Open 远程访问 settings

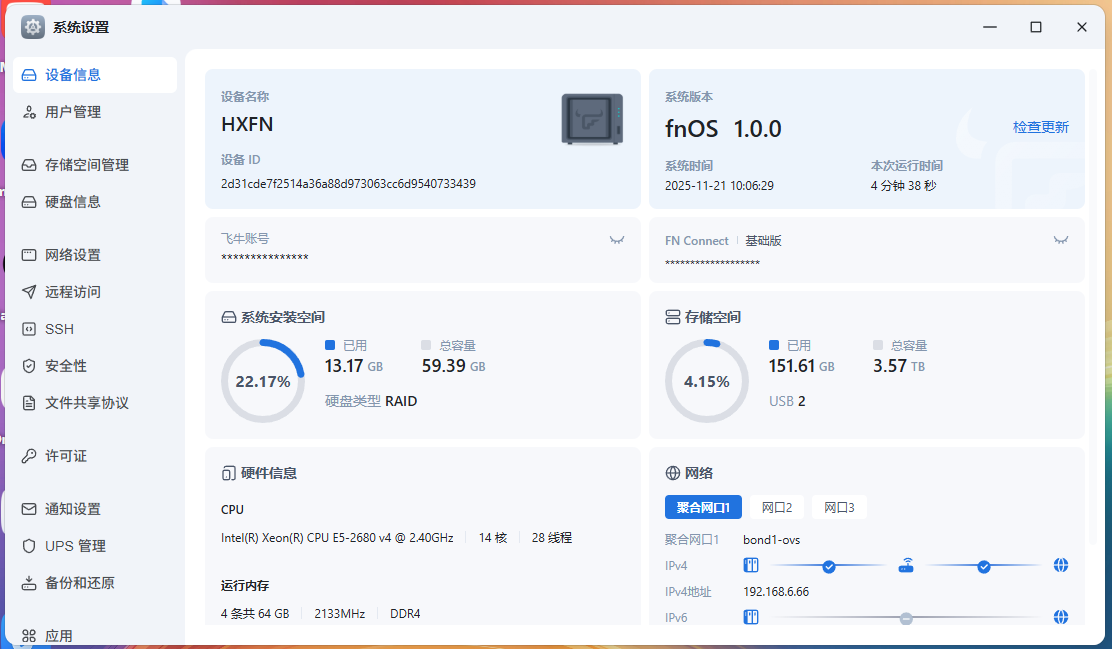[x=94, y=292]
